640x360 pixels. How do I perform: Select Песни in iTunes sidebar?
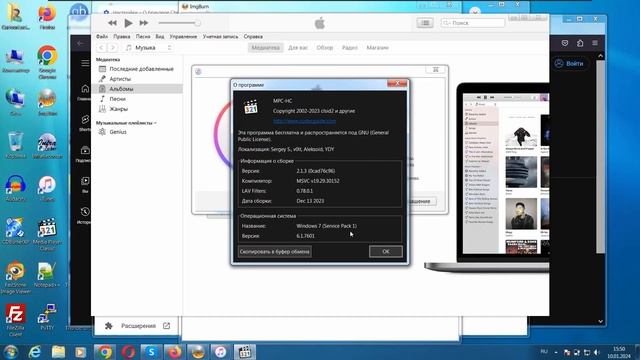[137, 99]
